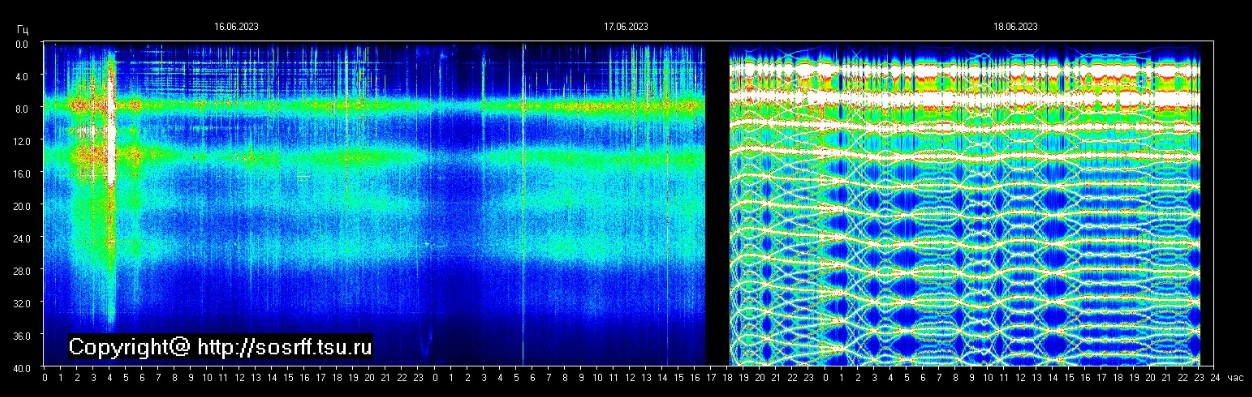The width and height of the screenshot is (1252, 397).
Task: Click the white saturated band in 18.06 panel
Action: click(965, 99)
